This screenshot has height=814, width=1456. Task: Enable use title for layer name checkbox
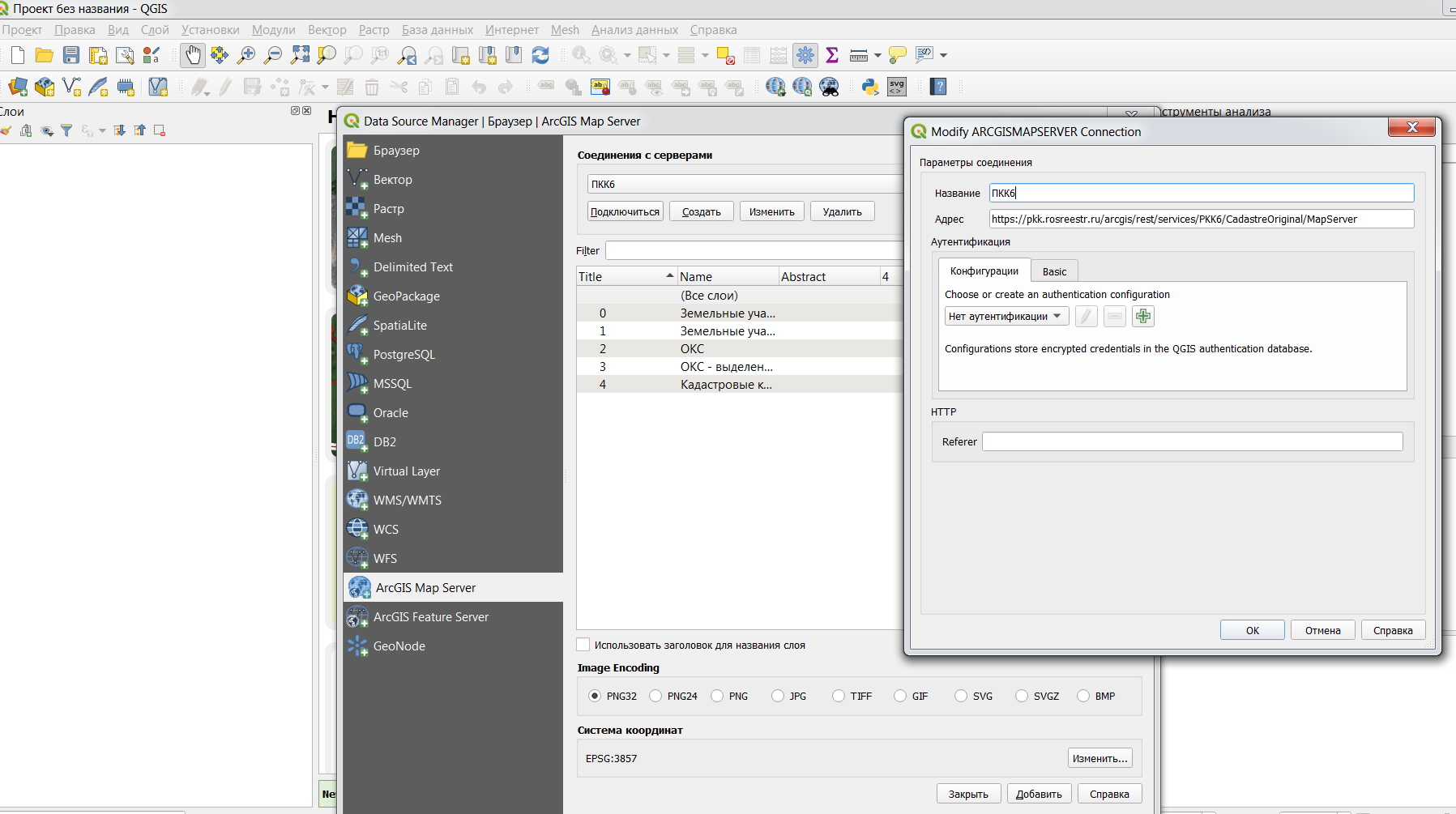583,645
